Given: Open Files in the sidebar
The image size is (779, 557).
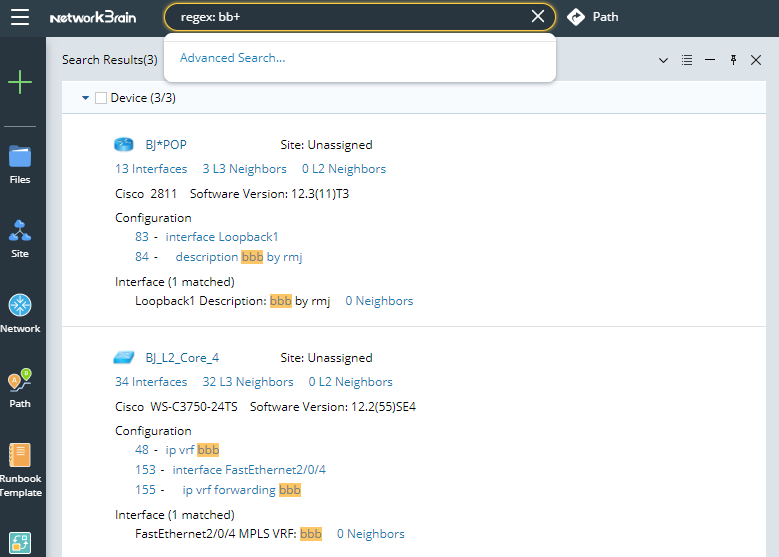Looking at the screenshot, I should click(x=20, y=165).
